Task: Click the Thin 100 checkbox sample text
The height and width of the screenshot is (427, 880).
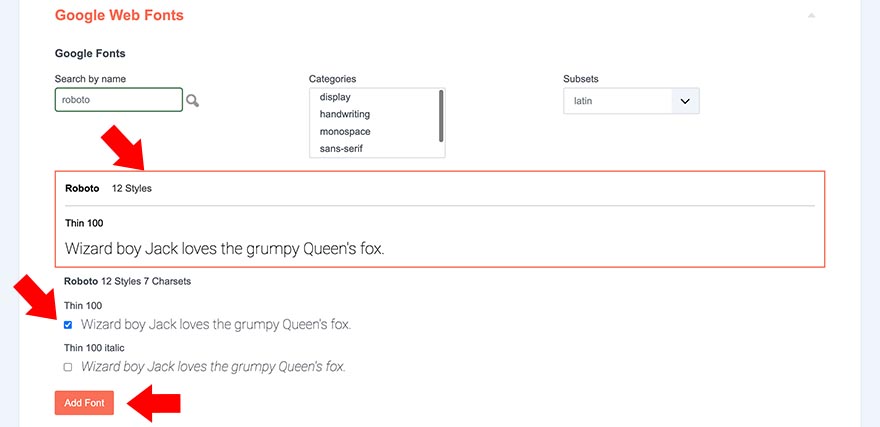Action: (x=216, y=325)
